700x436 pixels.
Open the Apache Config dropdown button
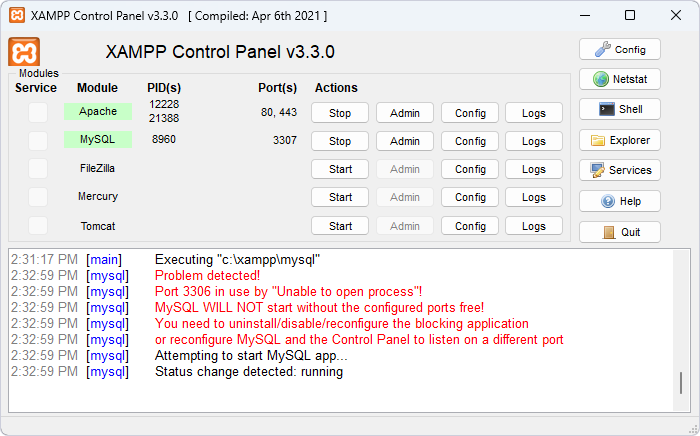click(470, 113)
